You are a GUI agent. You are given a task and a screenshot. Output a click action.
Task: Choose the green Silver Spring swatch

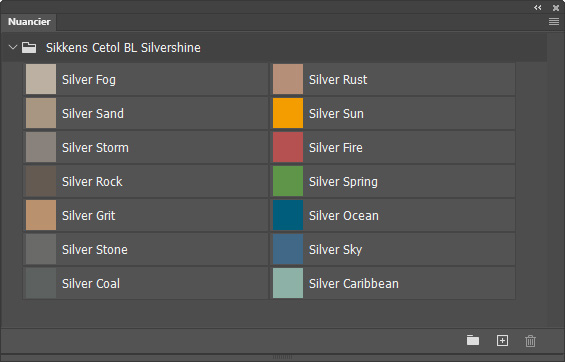pos(288,181)
